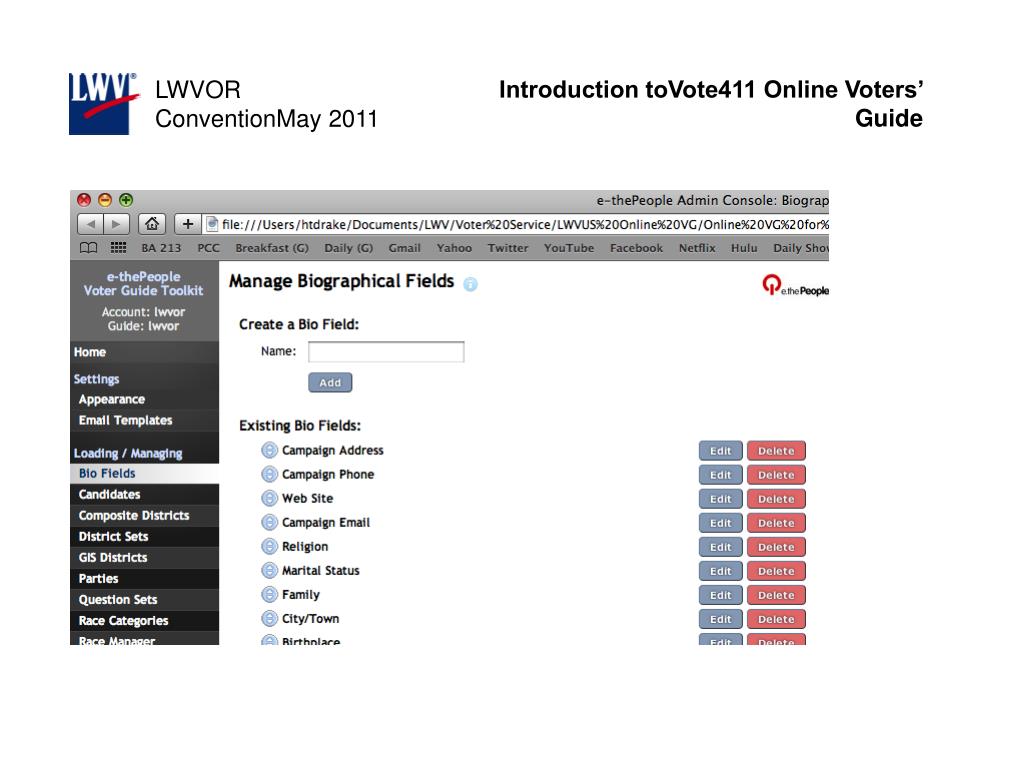The width and height of the screenshot is (1024, 768).
Task: Click the icon beside Campaign Phone
Action: (x=269, y=474)
